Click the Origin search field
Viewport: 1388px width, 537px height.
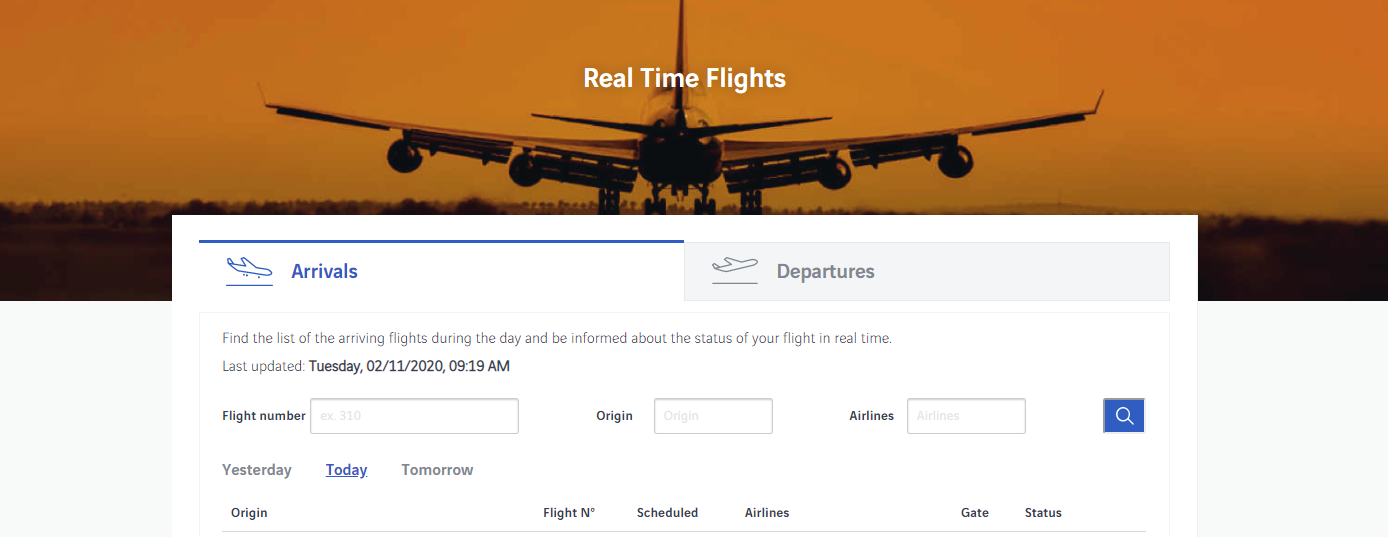pos(713,416)
